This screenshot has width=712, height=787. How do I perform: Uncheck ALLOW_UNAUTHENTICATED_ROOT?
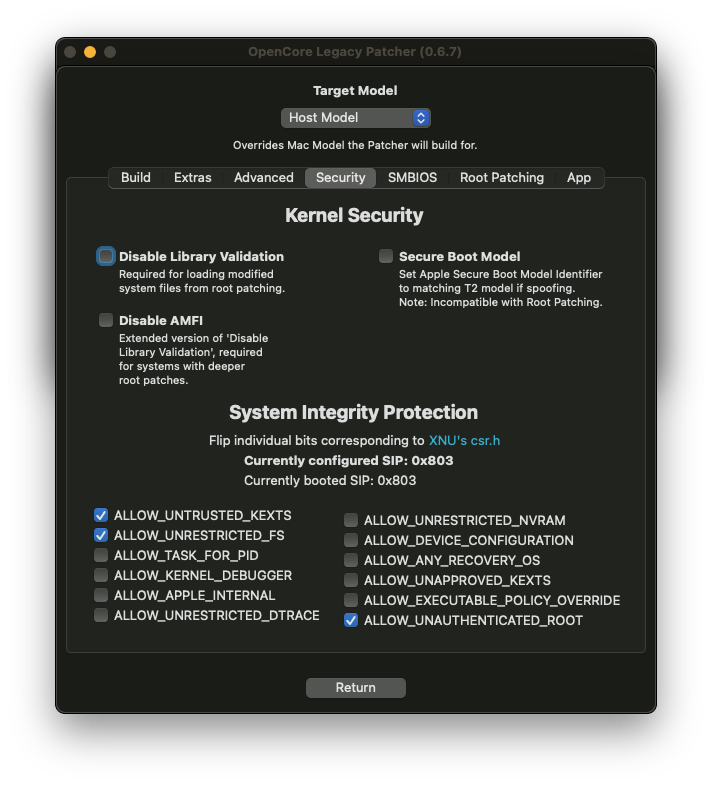tap(351, 620)
